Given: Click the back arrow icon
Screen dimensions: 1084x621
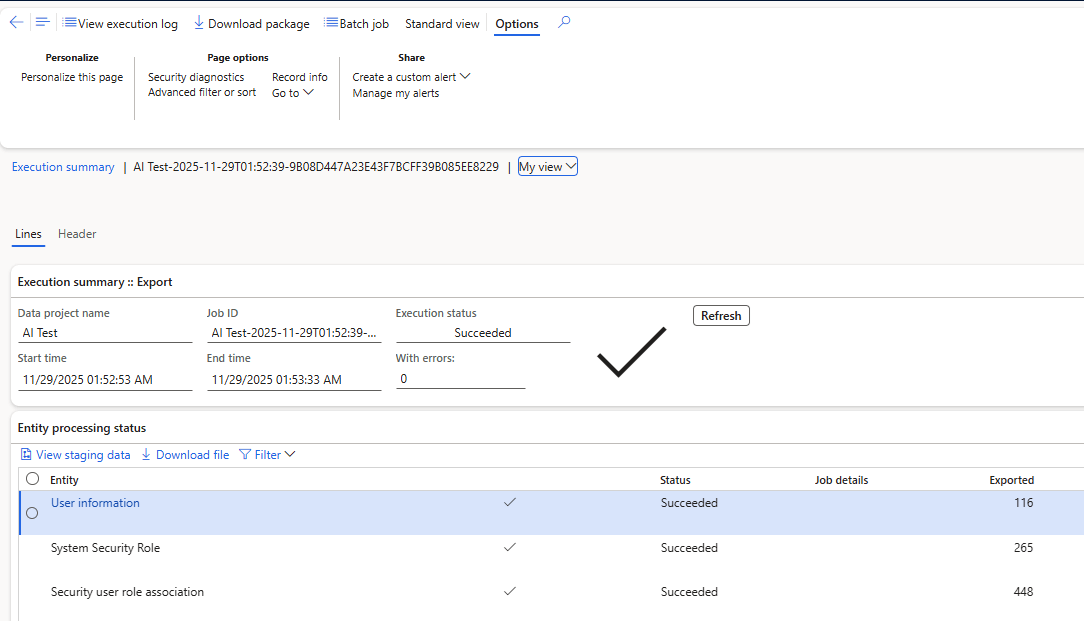Looking at the screenshot, I should coord(16,22).
